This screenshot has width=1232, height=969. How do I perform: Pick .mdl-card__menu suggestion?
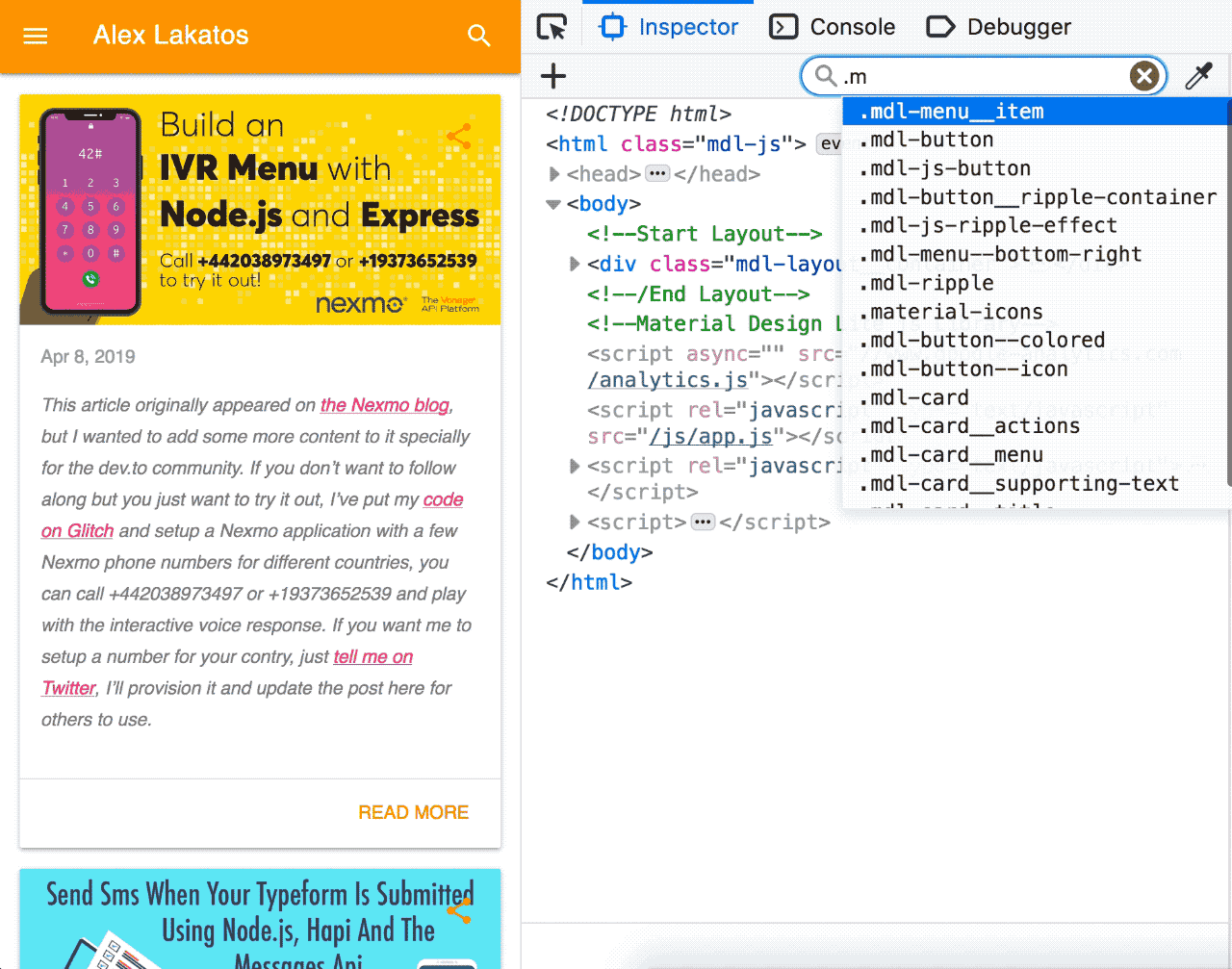(1036, 455)
